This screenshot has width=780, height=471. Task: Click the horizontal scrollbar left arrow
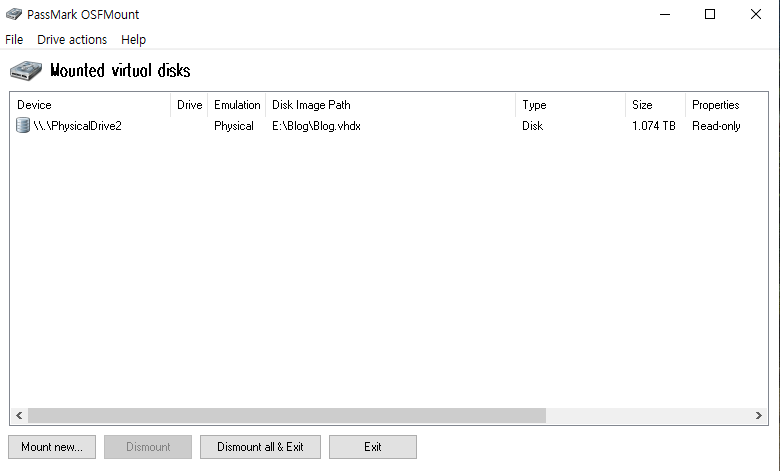[x=19, y=415]
